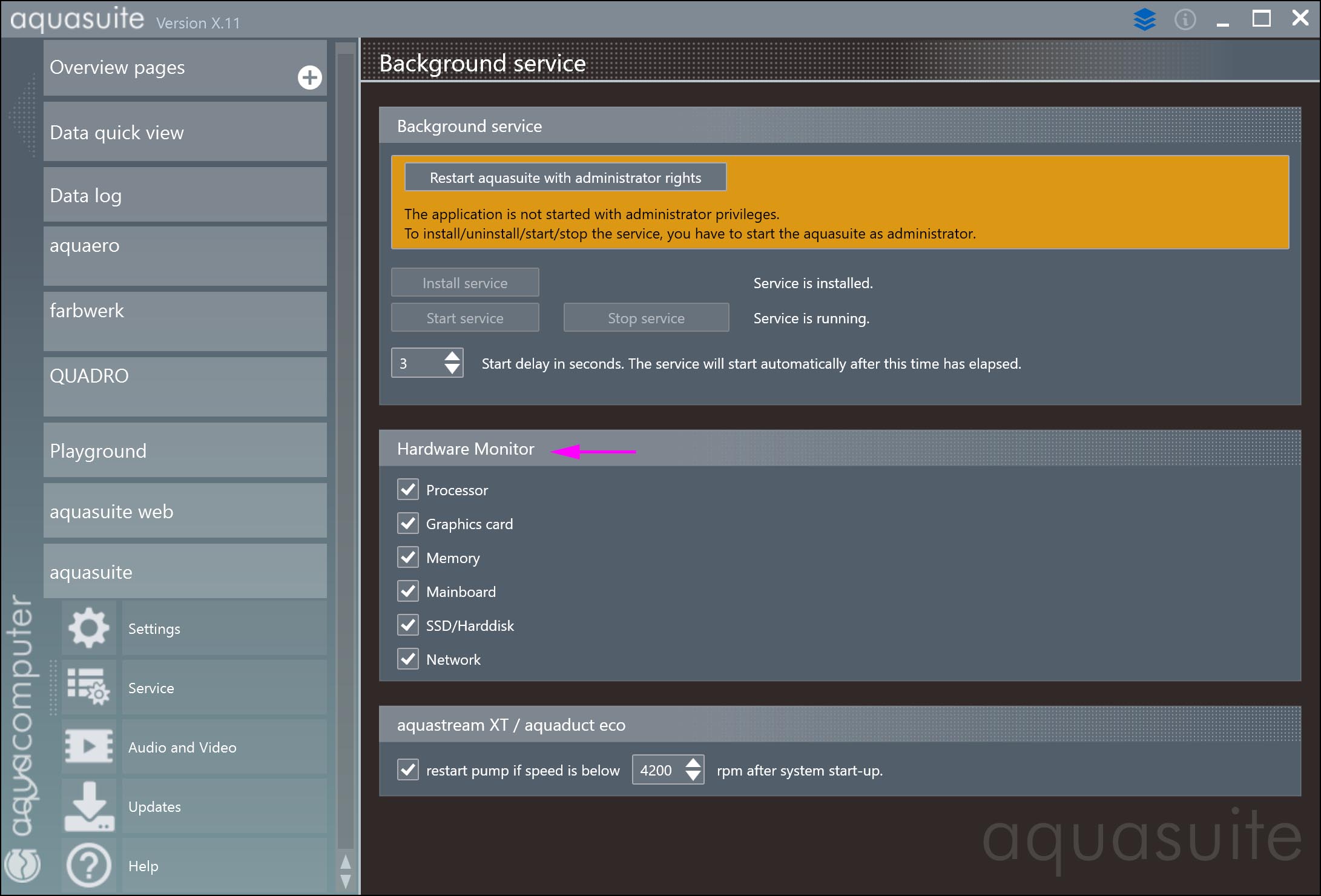Screen dimensions: 1321x896
Task: Open the info icon in title bar
Action: [x=1185, y=19]
